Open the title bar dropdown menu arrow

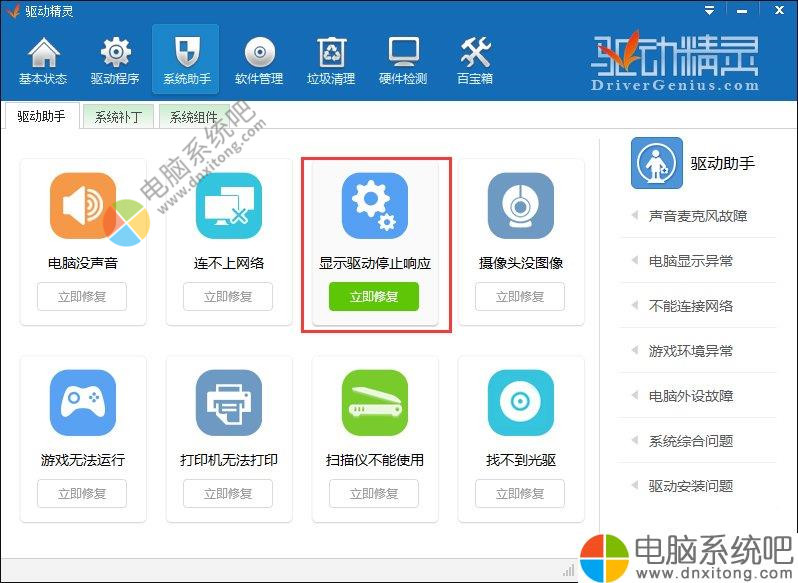tap(709, 11)
